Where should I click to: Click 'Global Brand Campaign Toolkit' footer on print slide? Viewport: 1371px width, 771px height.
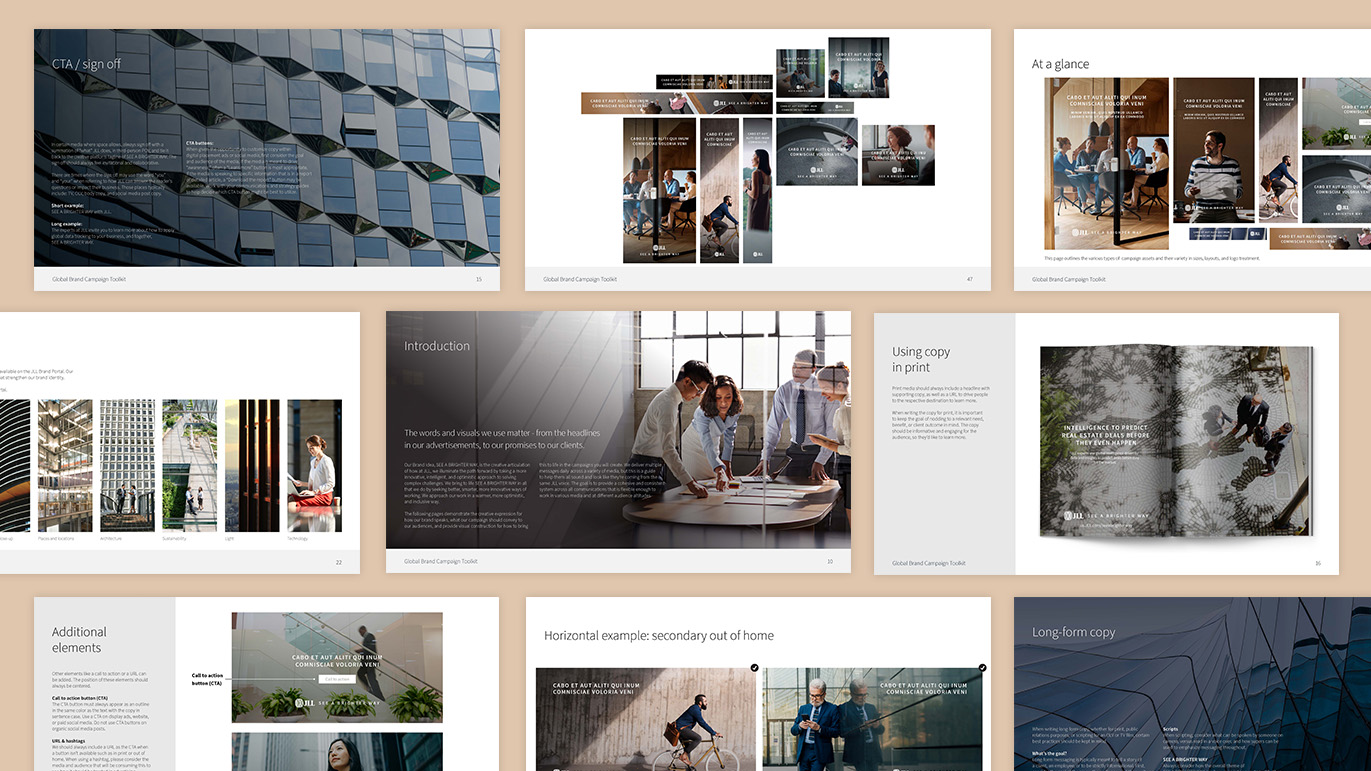[929, 564]
